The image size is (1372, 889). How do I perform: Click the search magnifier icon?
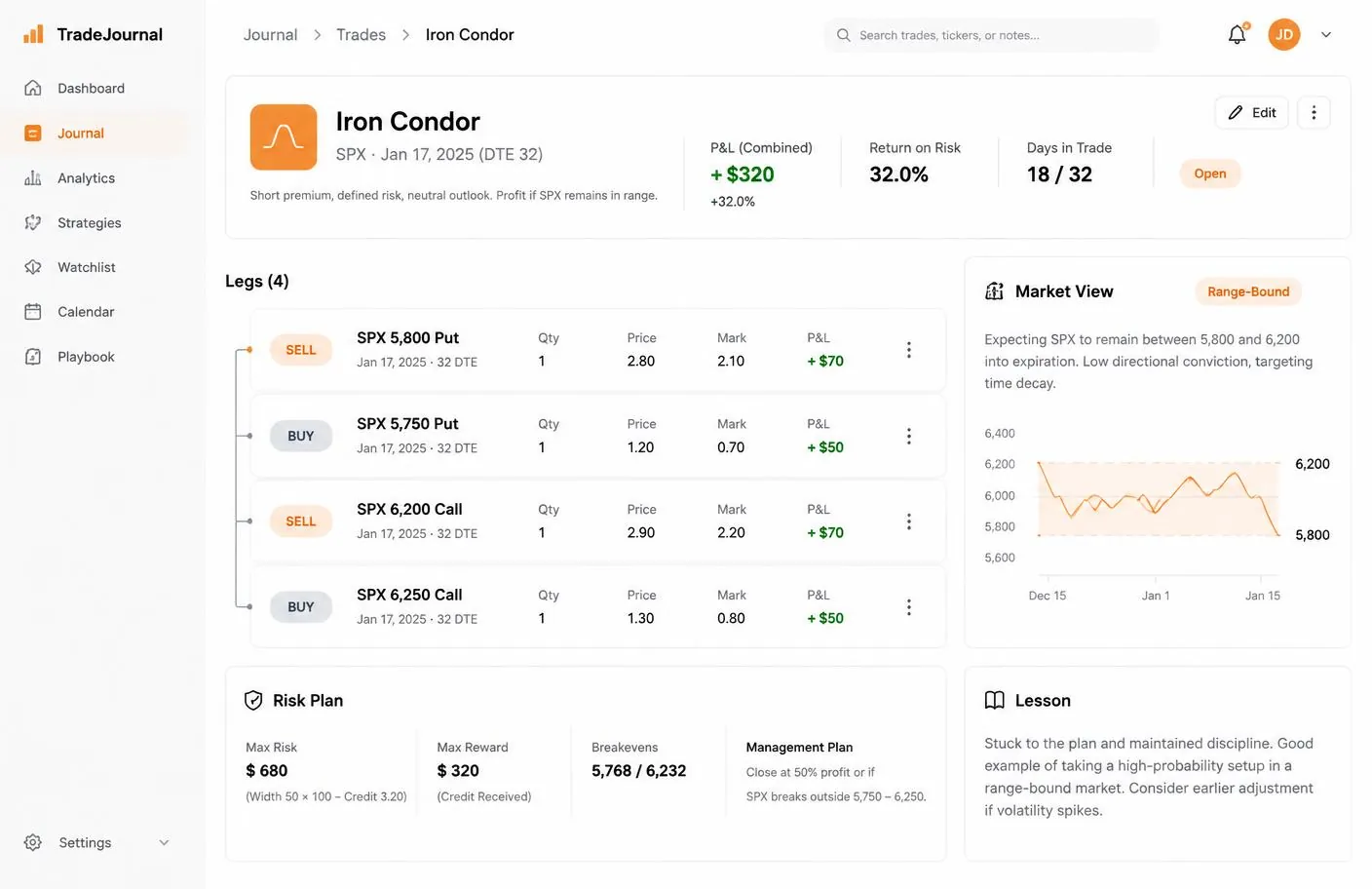pyautogui.click(x=843, y=35)
